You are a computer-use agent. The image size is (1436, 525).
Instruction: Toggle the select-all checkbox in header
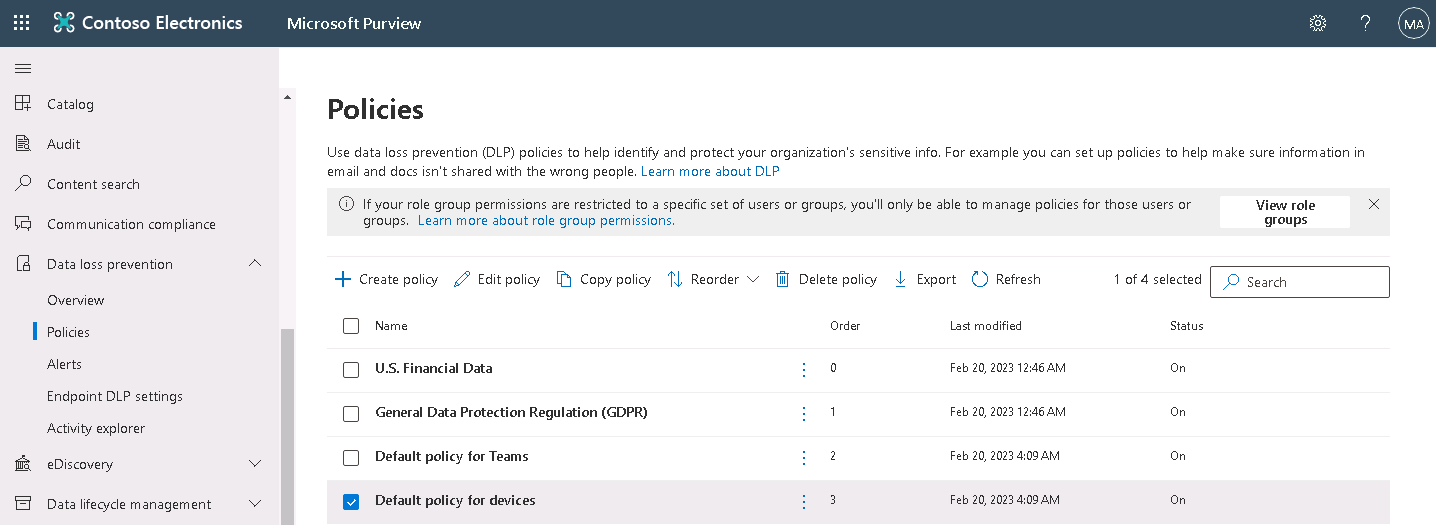351,326
